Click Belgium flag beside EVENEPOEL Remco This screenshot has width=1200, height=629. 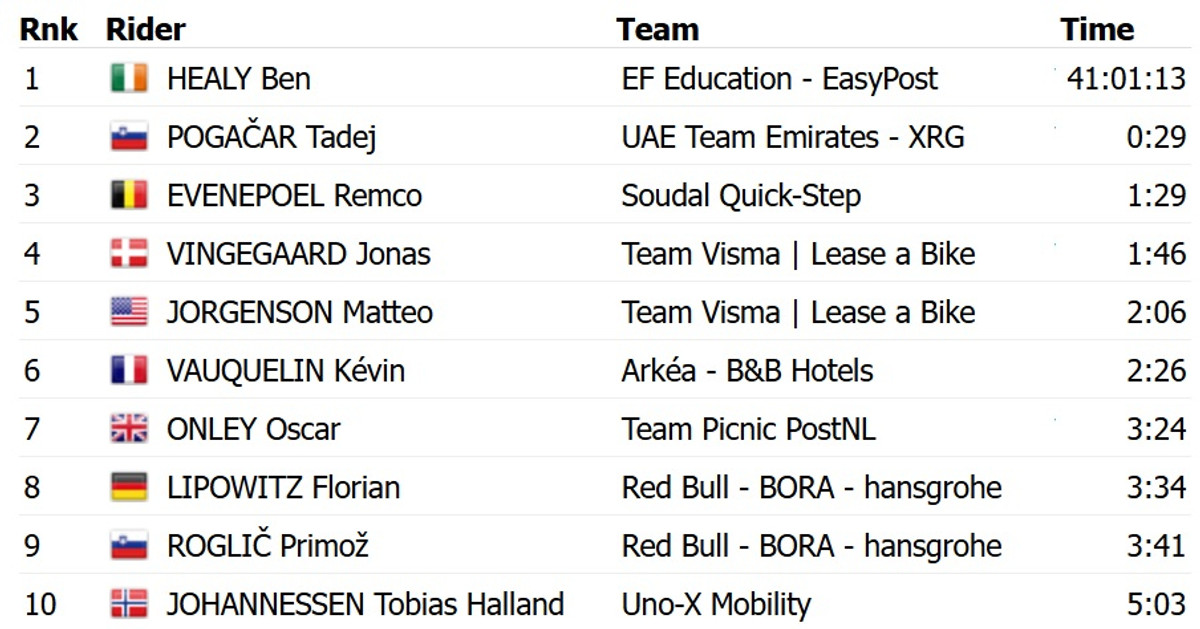pos(129,195)
